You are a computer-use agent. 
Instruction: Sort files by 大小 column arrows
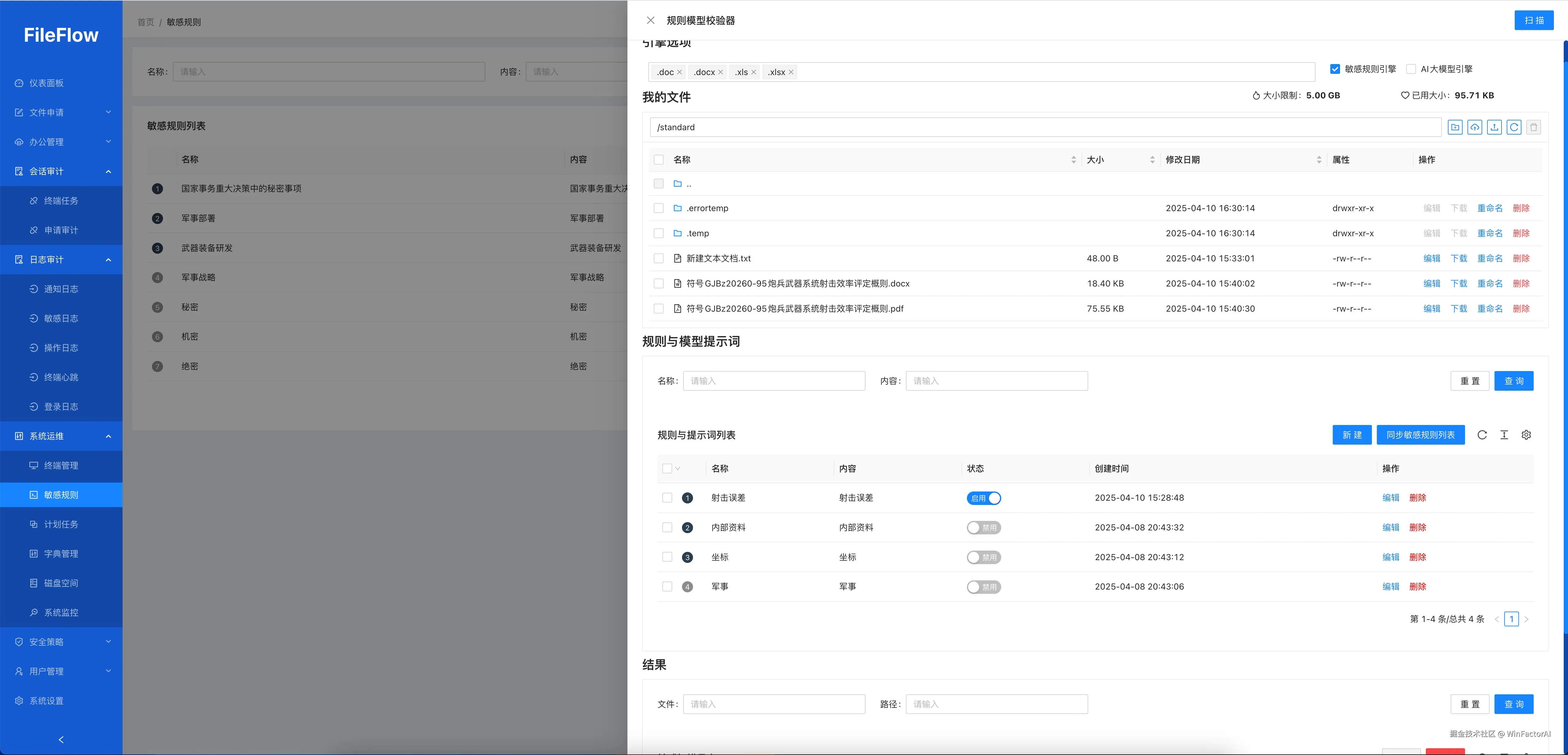[x=1152, y=160]
